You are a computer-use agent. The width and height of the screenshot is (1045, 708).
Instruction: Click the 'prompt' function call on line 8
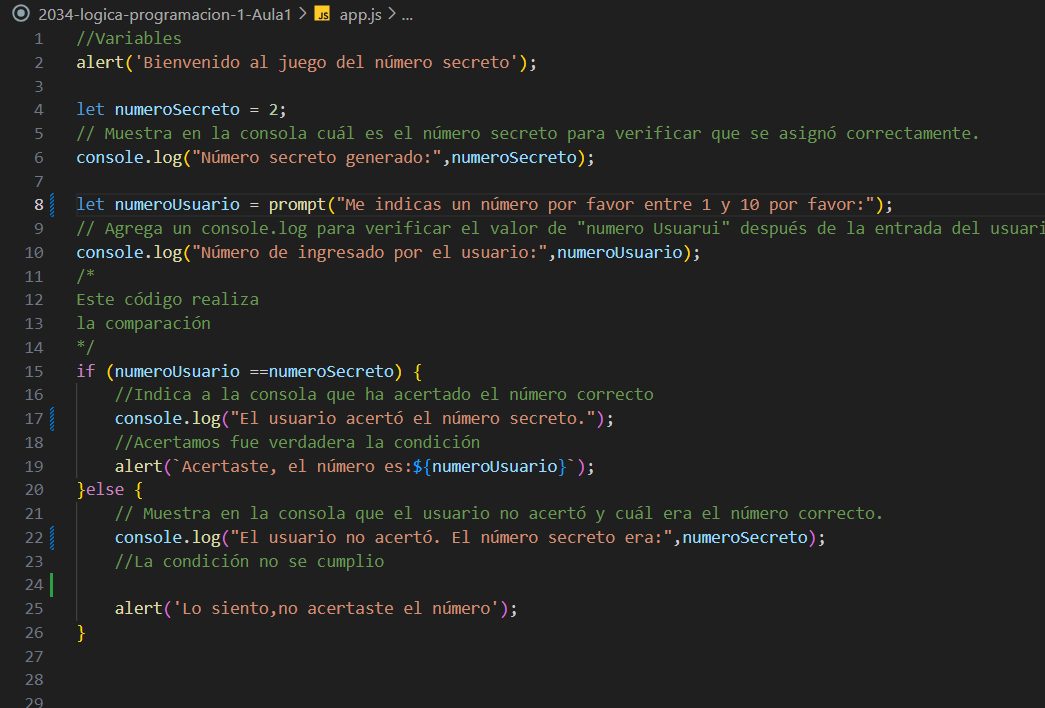(x=297, y=205)
